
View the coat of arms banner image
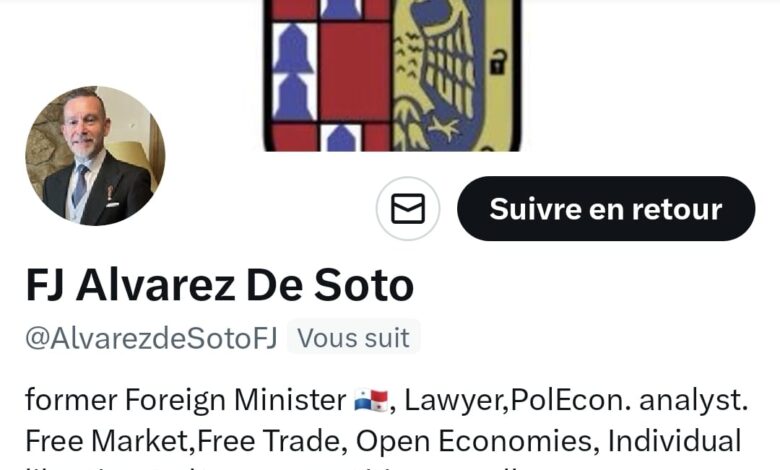[392, 76]
